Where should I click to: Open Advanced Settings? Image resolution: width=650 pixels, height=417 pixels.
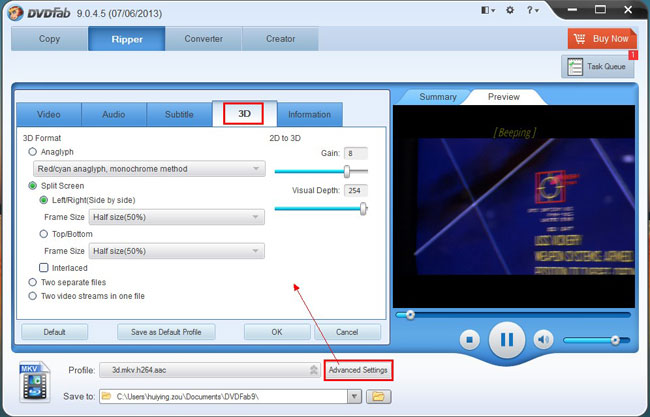pos(358,370)
